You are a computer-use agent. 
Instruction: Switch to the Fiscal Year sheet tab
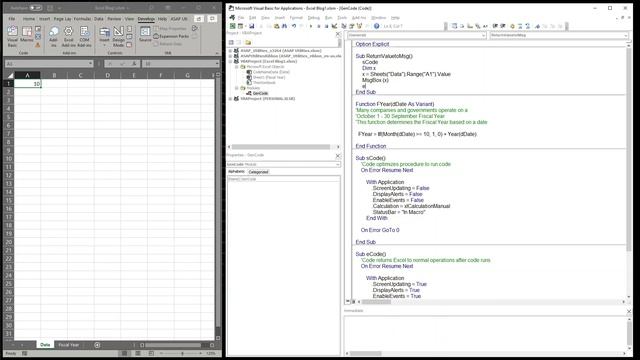68,345
